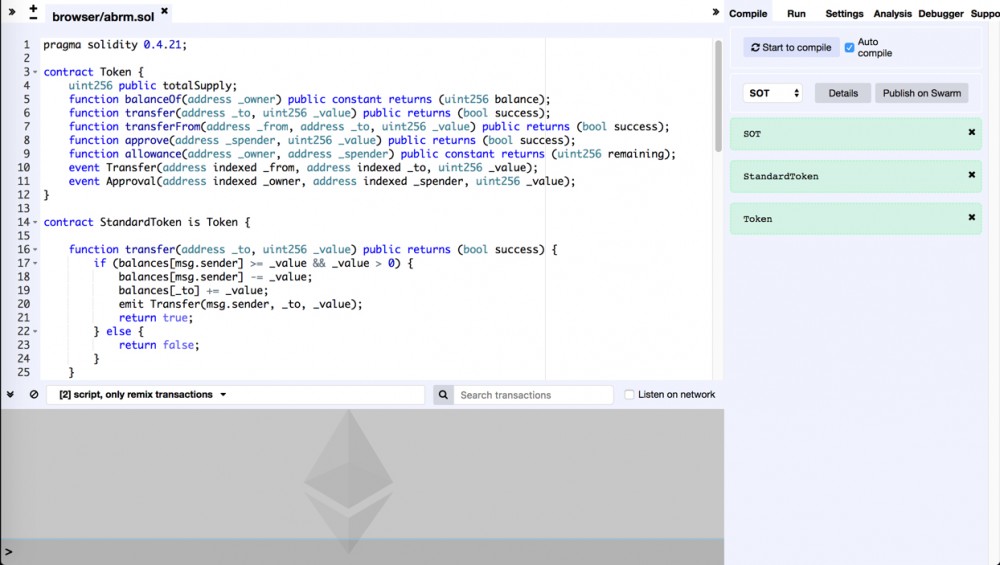Increase the editor font size with plus
The width and height of the screenshot is (1000, 565).
(x=33, y=8)
